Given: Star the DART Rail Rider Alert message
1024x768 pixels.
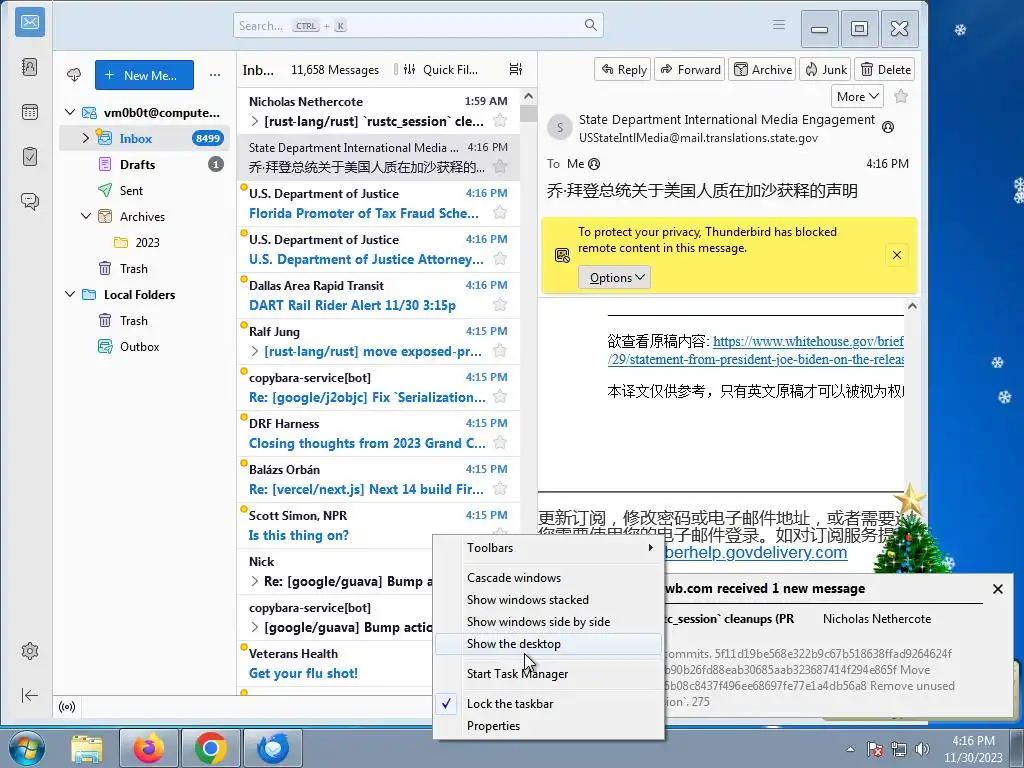Looking at the screenshot, I should click(x=500, y=304).
